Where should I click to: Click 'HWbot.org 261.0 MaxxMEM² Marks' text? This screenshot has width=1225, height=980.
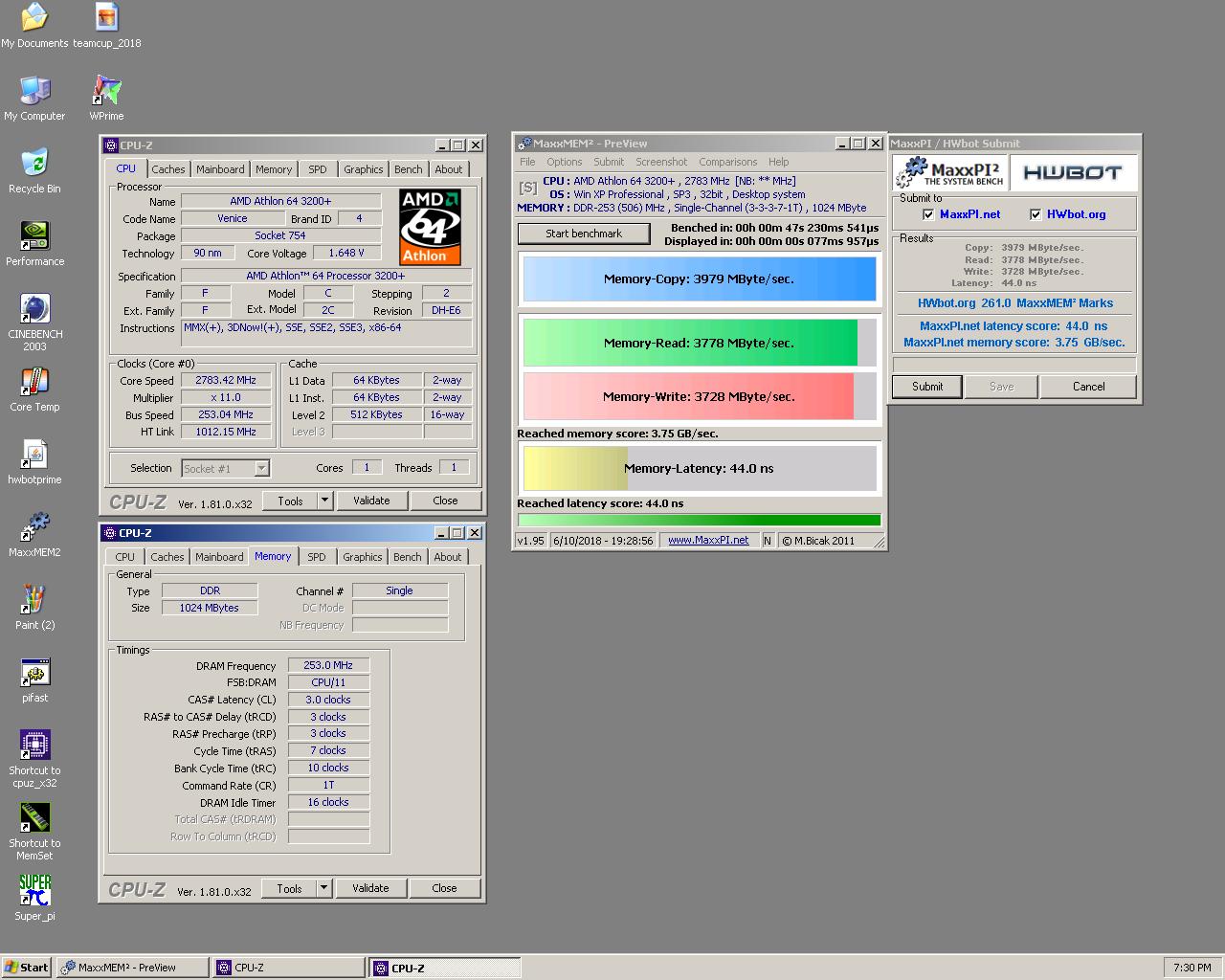1015,303
